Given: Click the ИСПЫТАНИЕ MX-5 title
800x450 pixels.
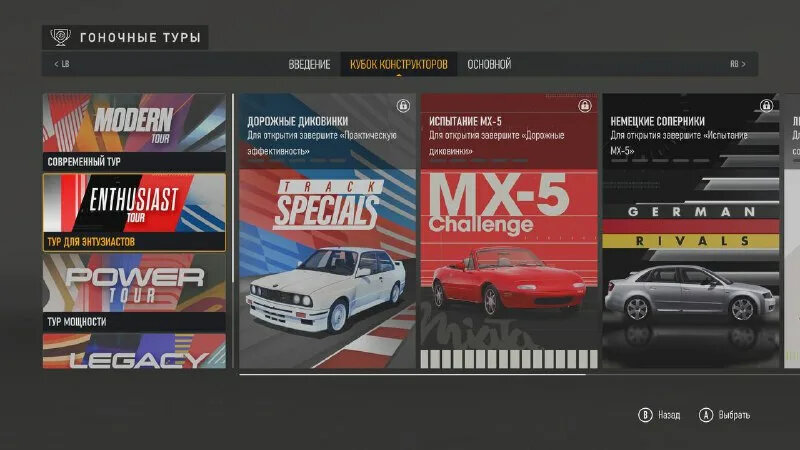Looking at the screenshot, I should (x=465, y=121).
